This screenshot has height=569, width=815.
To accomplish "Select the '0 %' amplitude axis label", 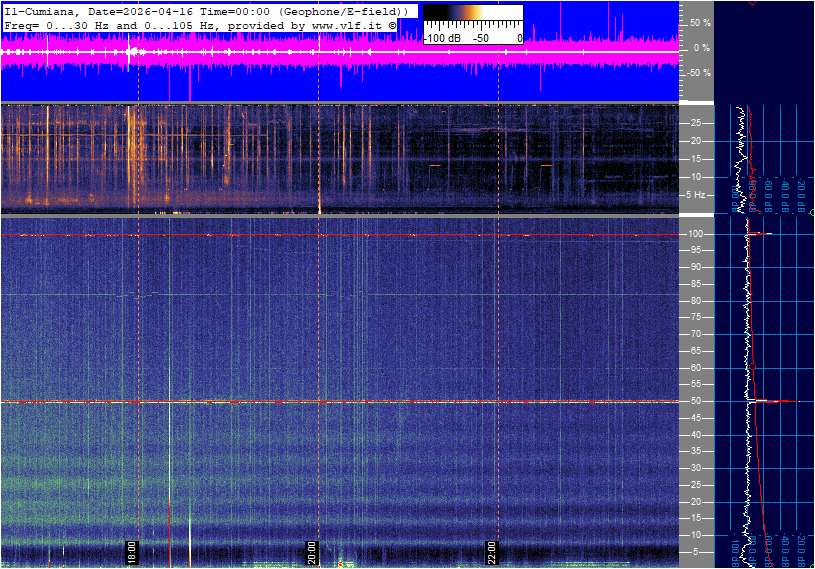I will (702, 48).
